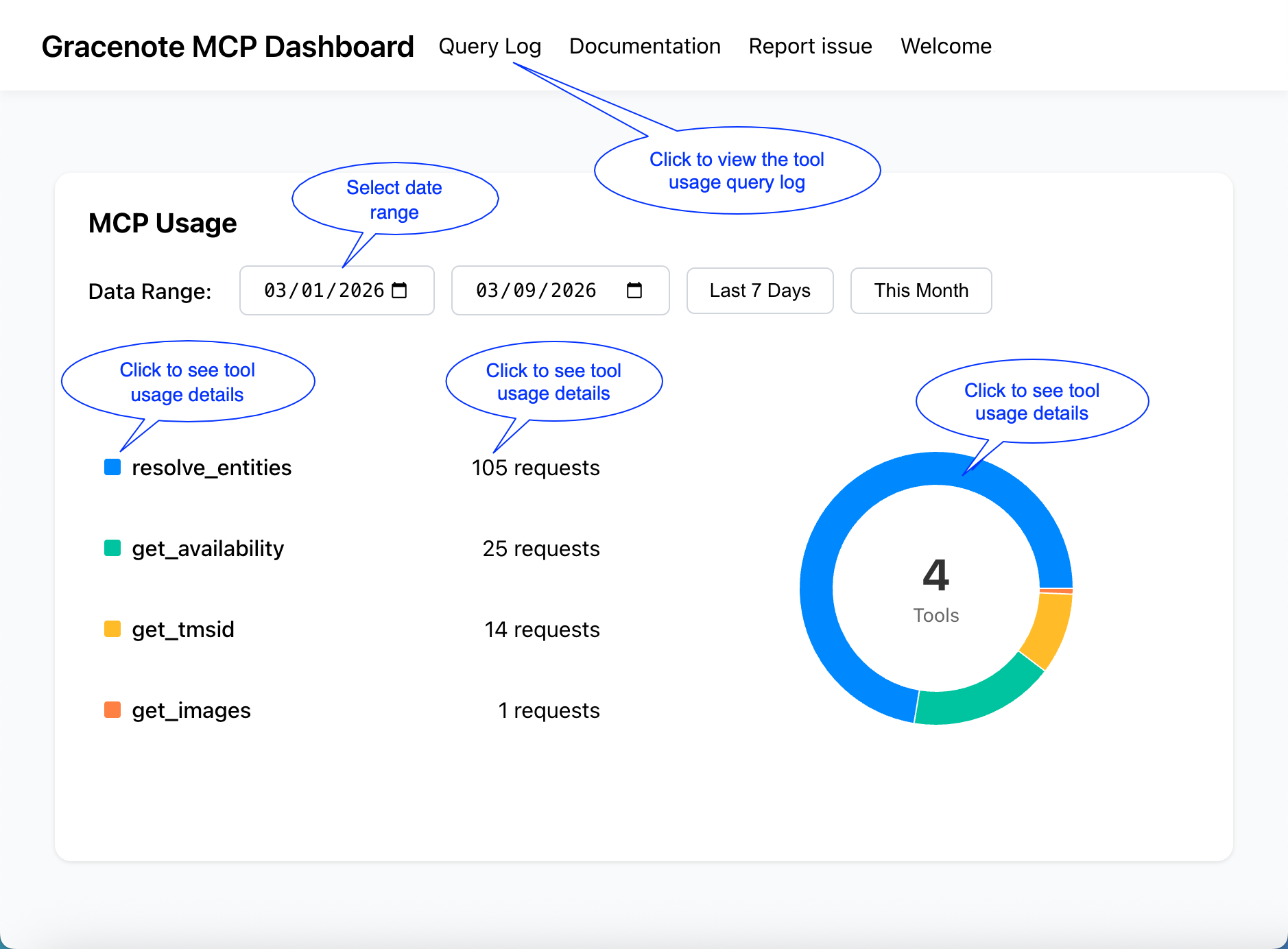
Task: Go to Report issue link
Action: coord(810,47)
